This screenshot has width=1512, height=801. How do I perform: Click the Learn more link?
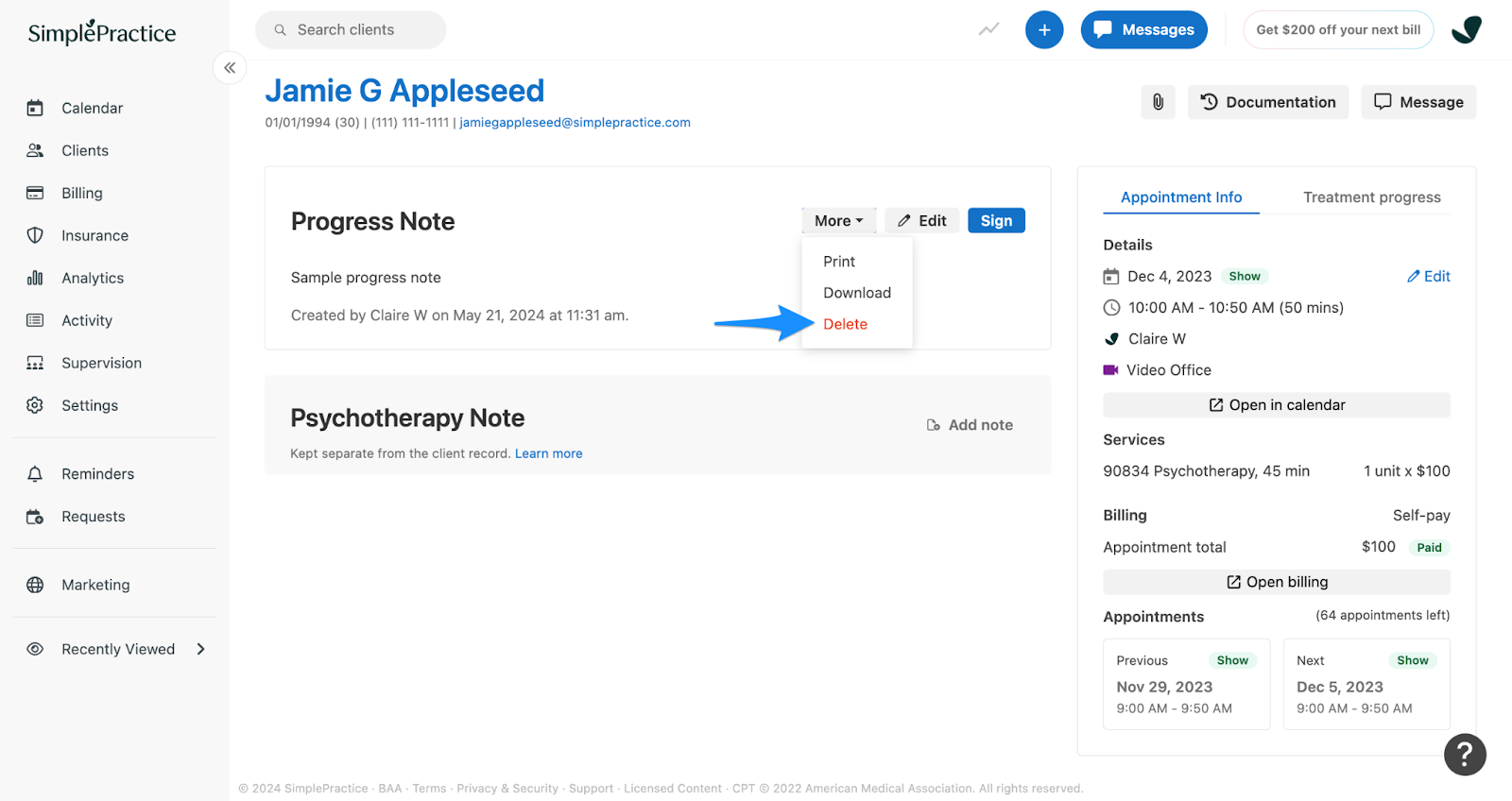548,453
